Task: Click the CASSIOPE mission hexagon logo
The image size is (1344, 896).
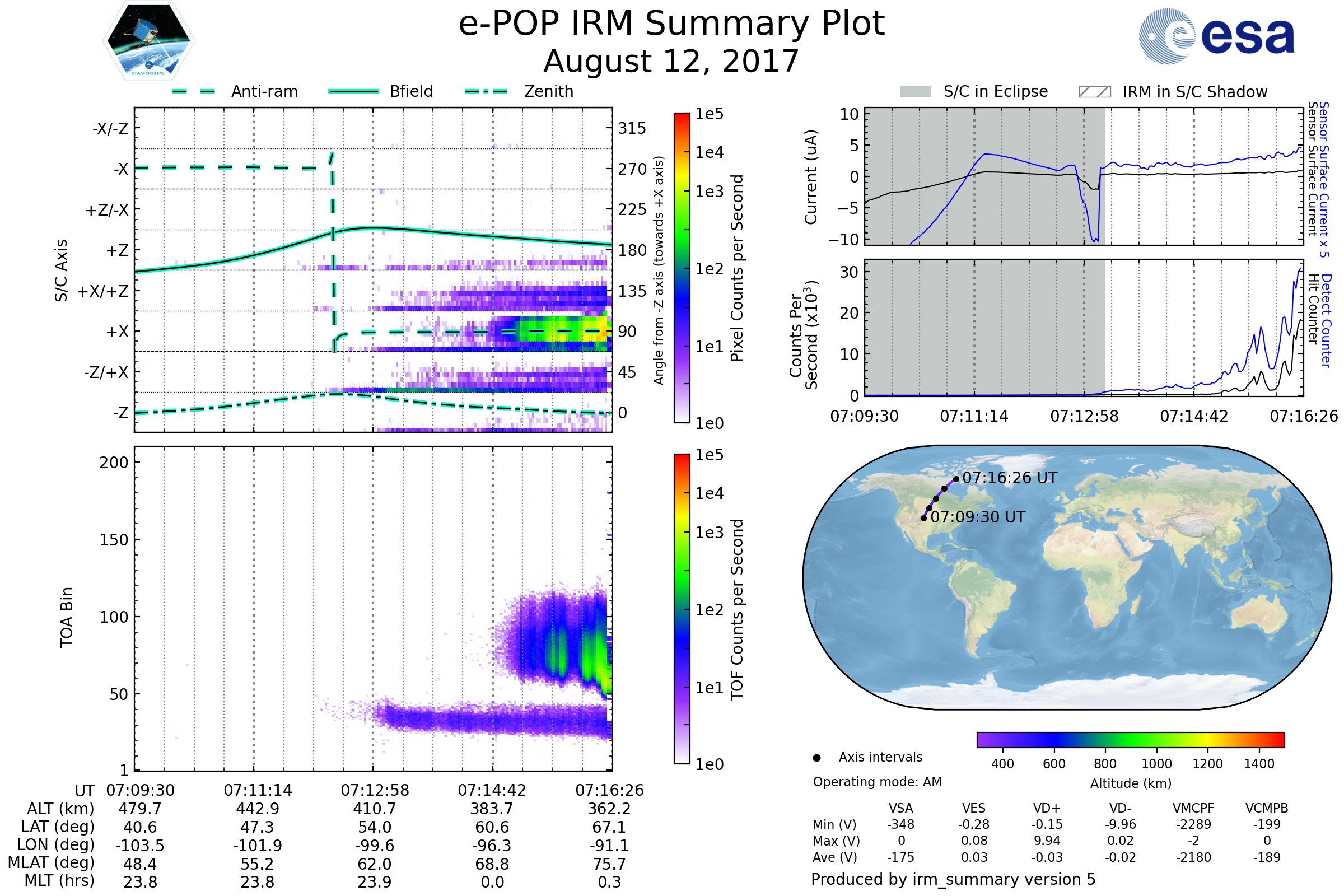Action: [148, 41]
